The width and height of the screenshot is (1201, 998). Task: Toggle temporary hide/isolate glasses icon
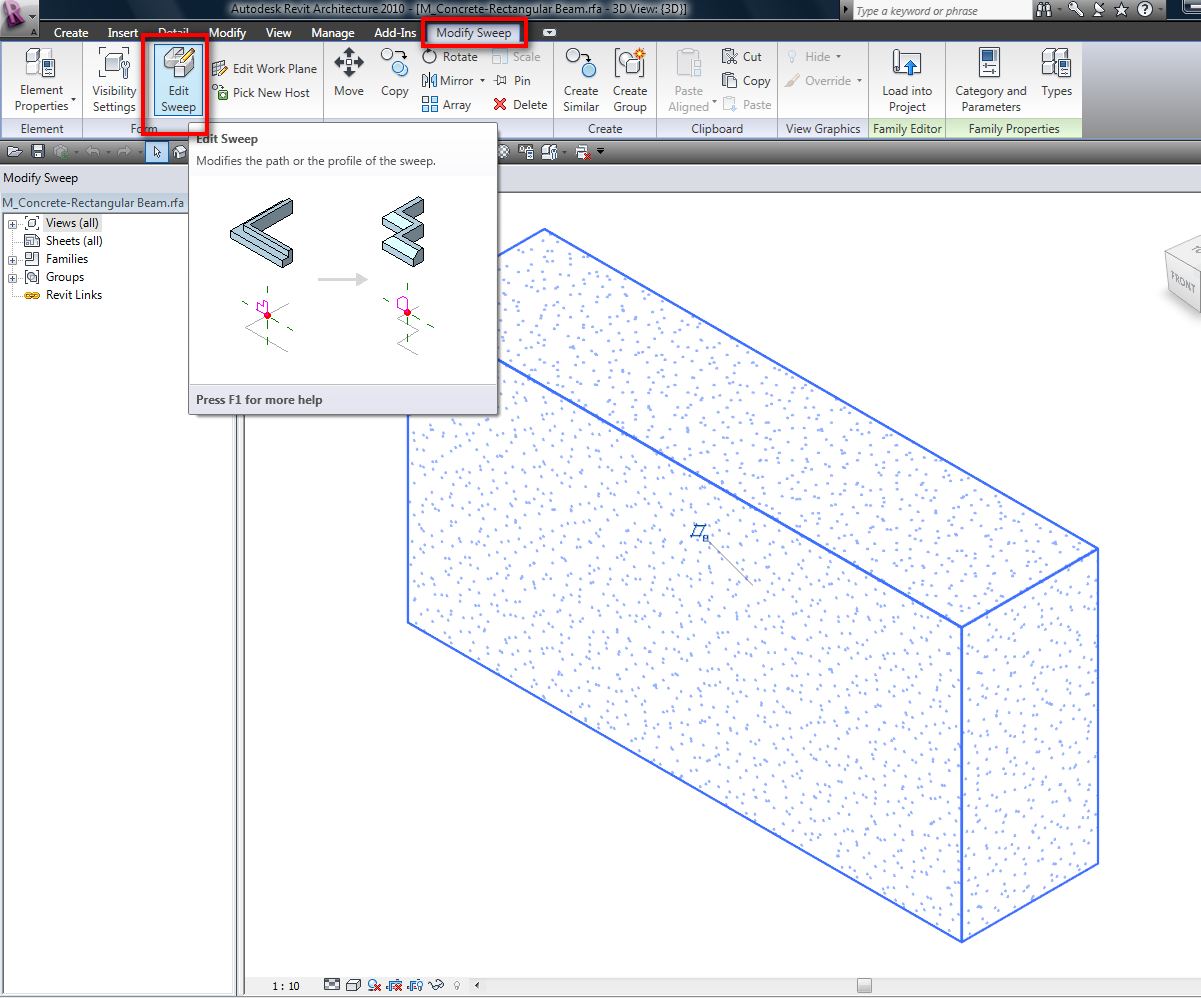tap(436, 986)
